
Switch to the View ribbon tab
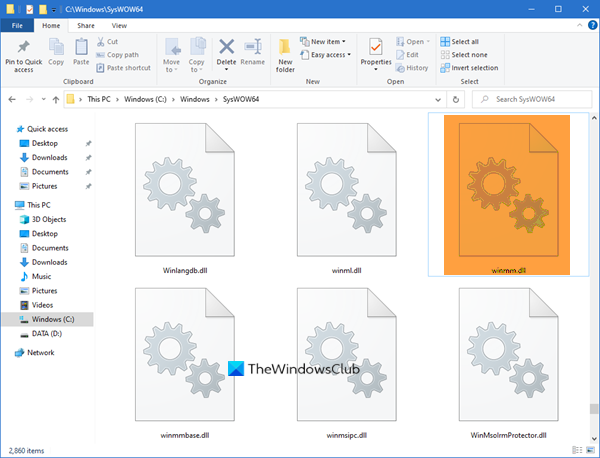coord(119,24)
